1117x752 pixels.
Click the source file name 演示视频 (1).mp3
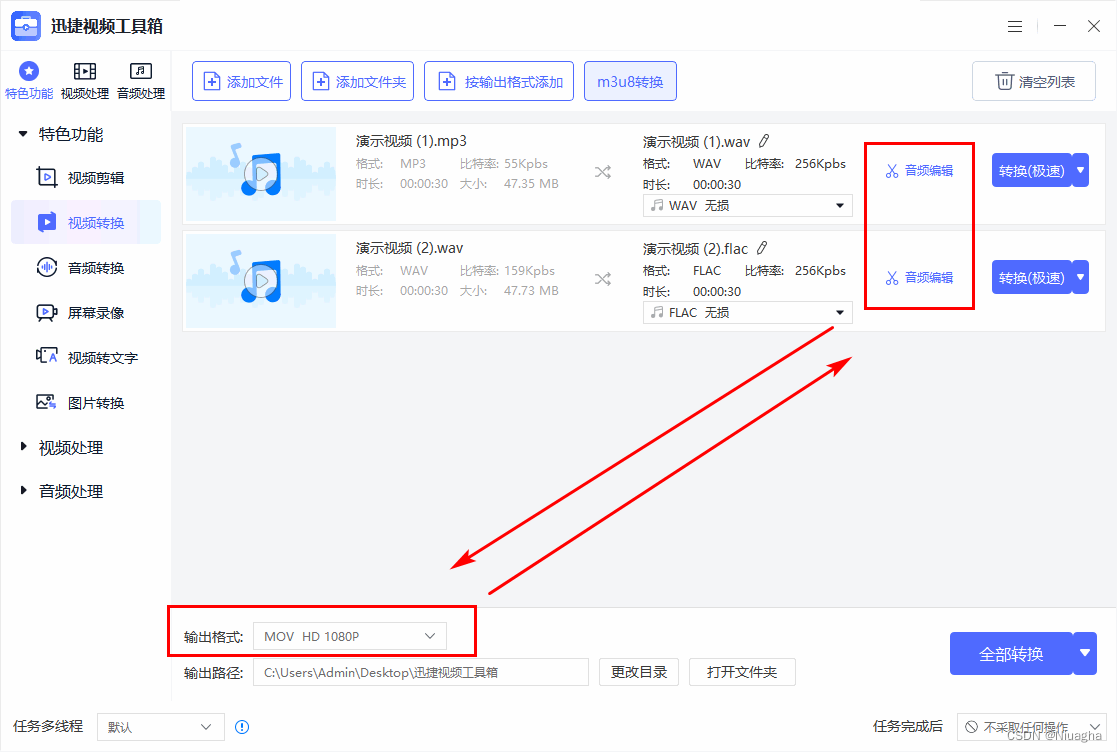coord(411,141)
